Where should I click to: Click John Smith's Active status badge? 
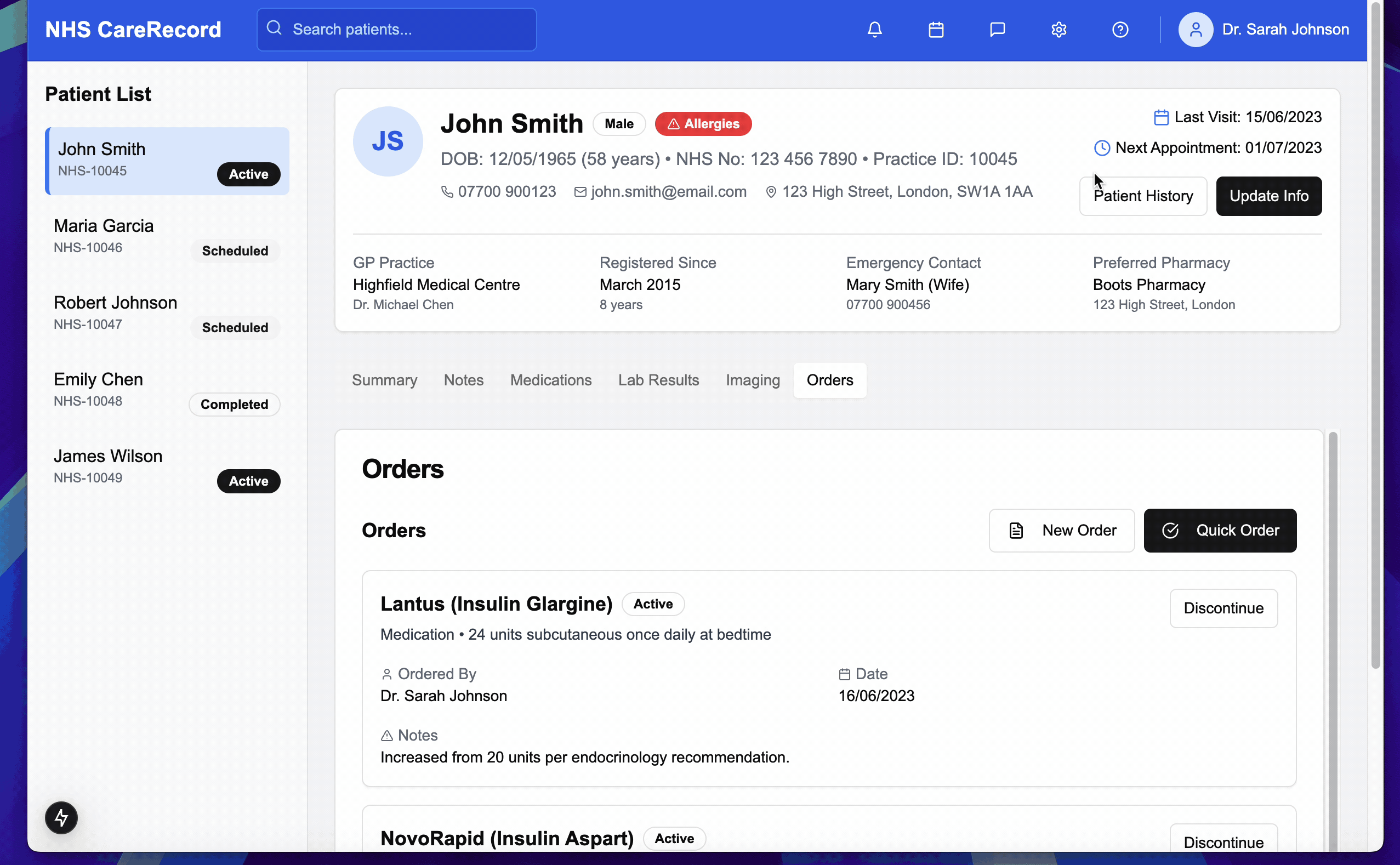point(248,174)
